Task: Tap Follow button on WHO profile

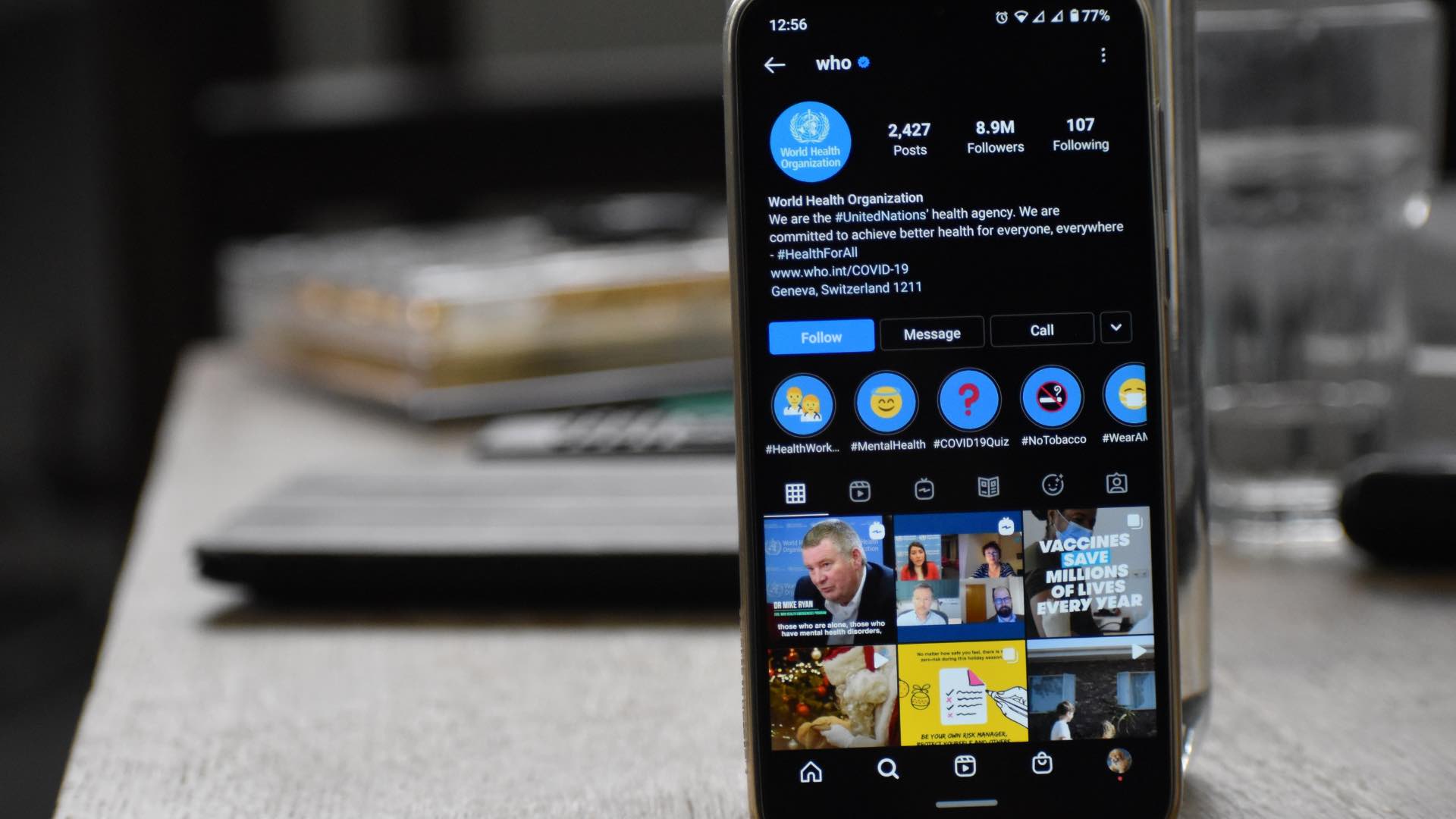Action: 818,337
